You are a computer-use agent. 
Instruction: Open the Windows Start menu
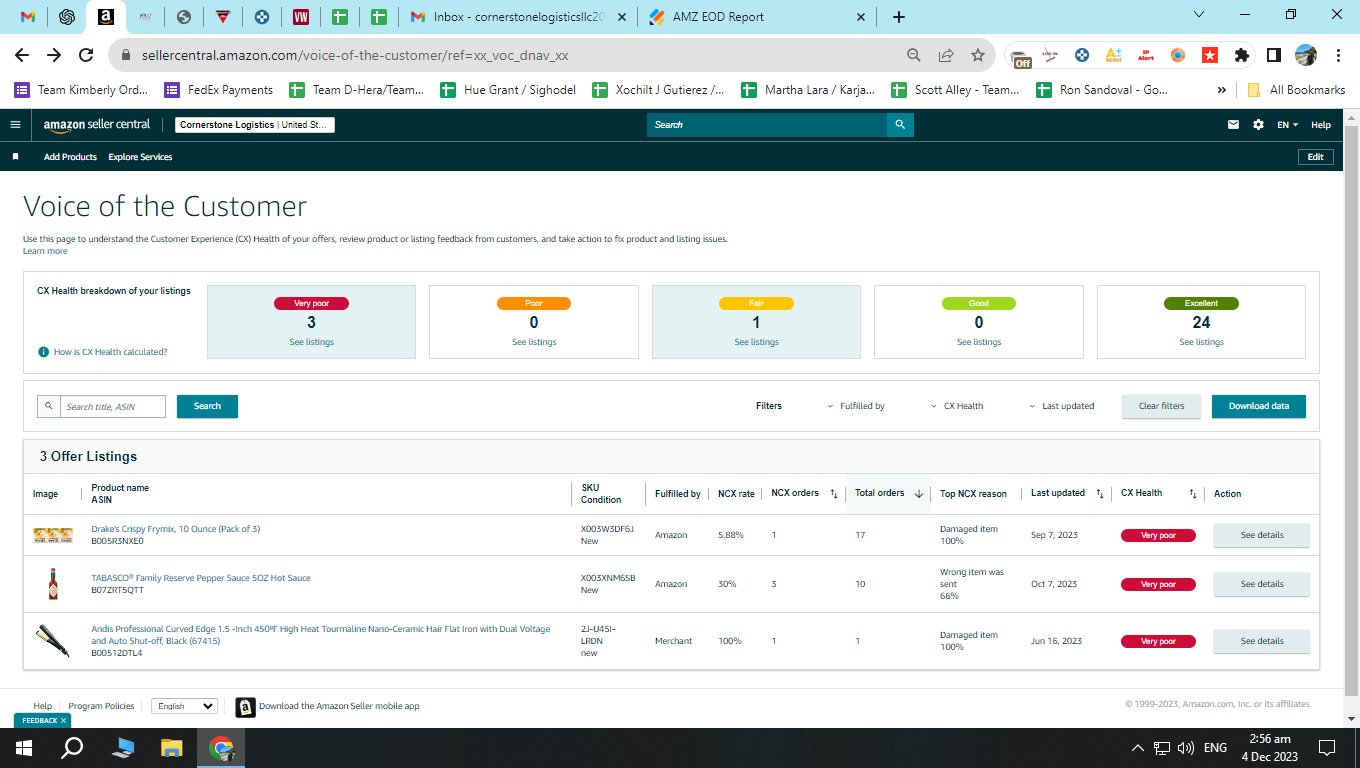(x=24, y=748)
